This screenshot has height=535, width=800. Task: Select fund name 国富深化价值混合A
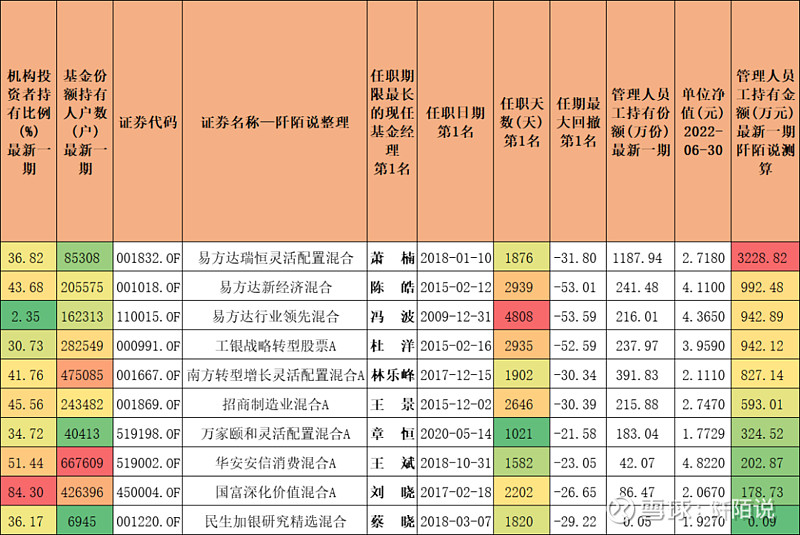(x=274, y=492)
